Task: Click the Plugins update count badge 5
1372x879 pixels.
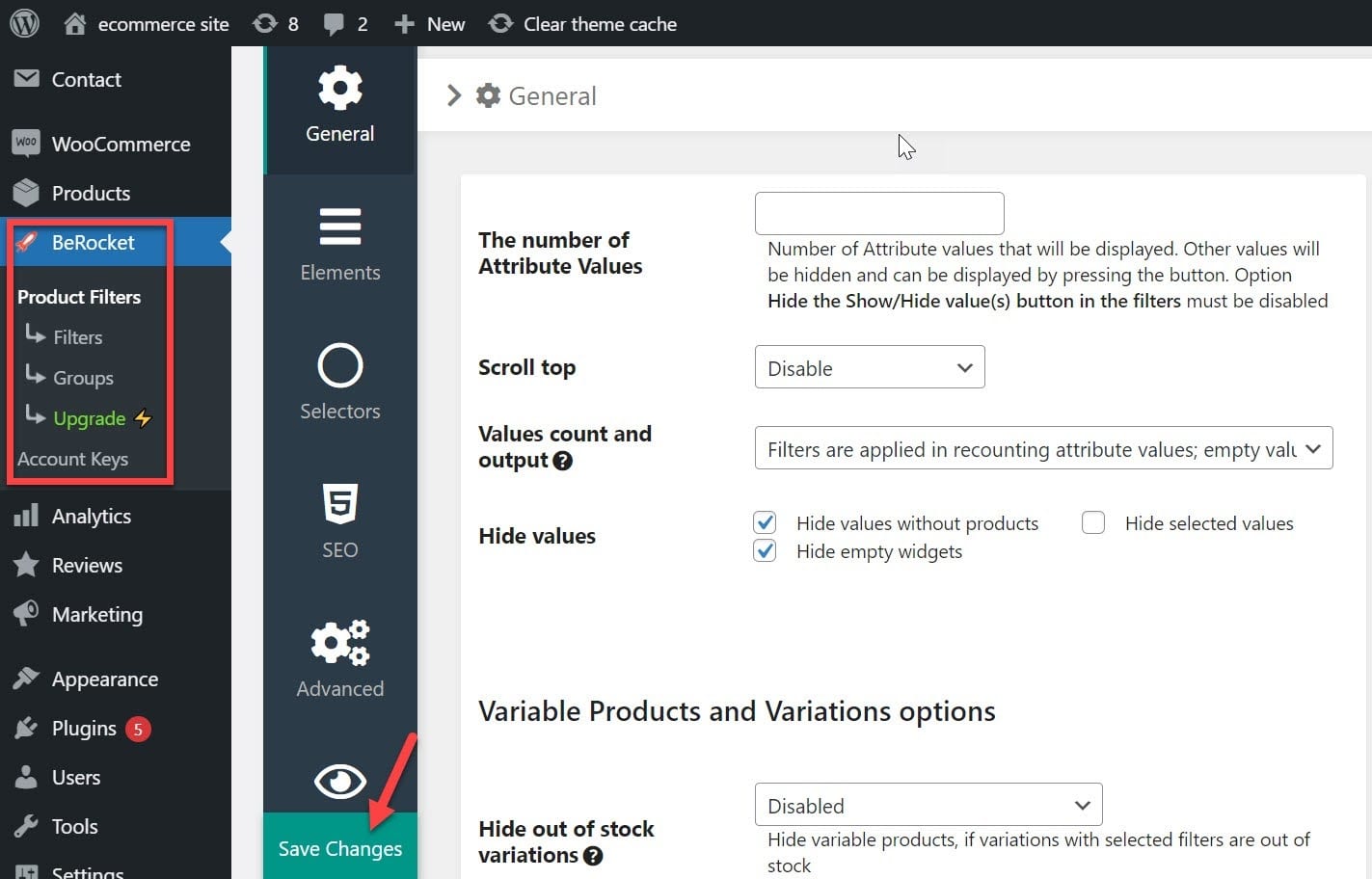Action: coord(138,729)
